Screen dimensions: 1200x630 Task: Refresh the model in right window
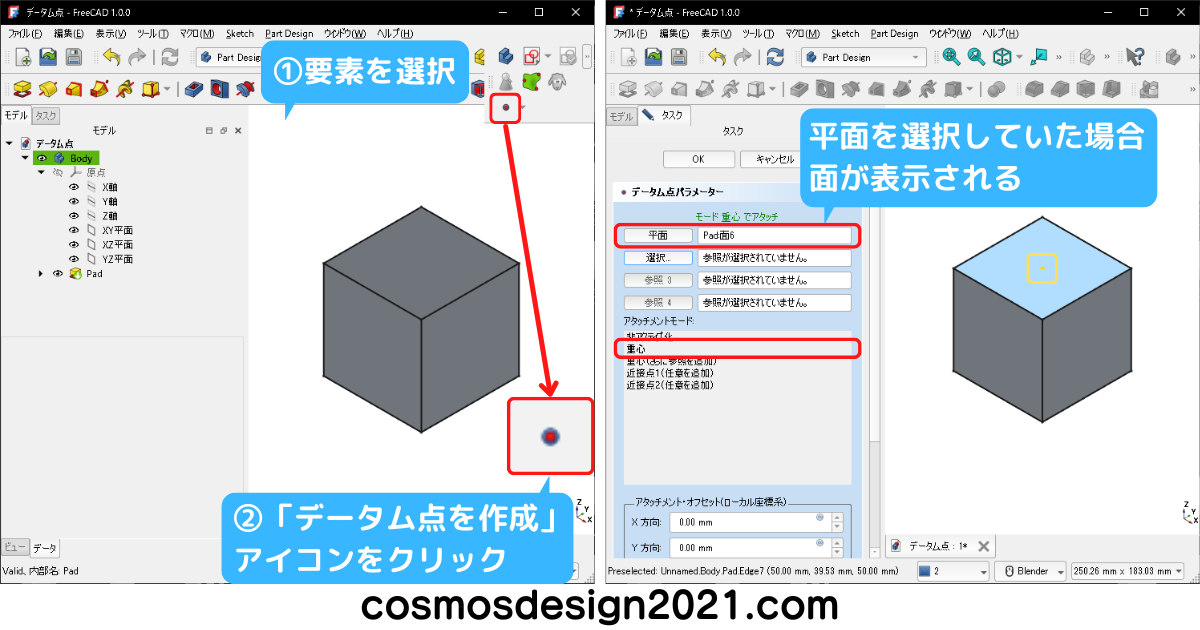pyautogui.click(x=775, y=57)
